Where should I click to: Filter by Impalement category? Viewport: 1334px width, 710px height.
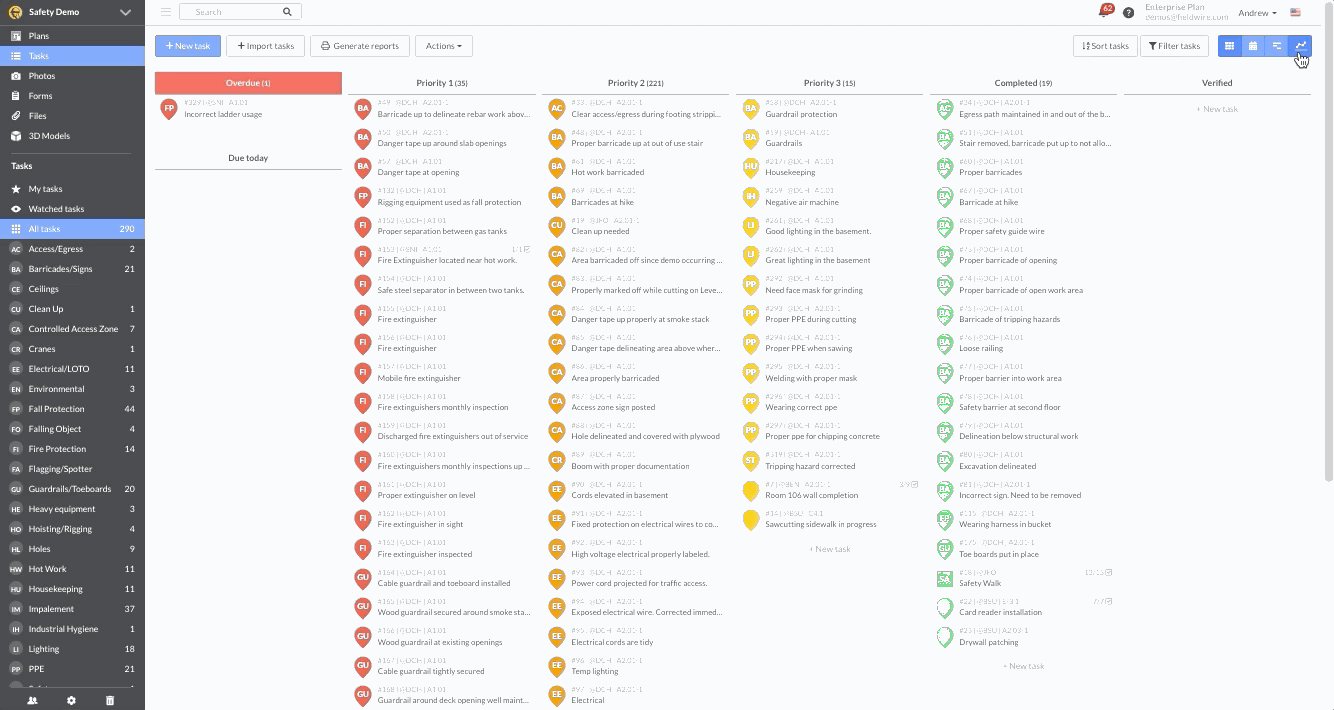tap(72, 609)
